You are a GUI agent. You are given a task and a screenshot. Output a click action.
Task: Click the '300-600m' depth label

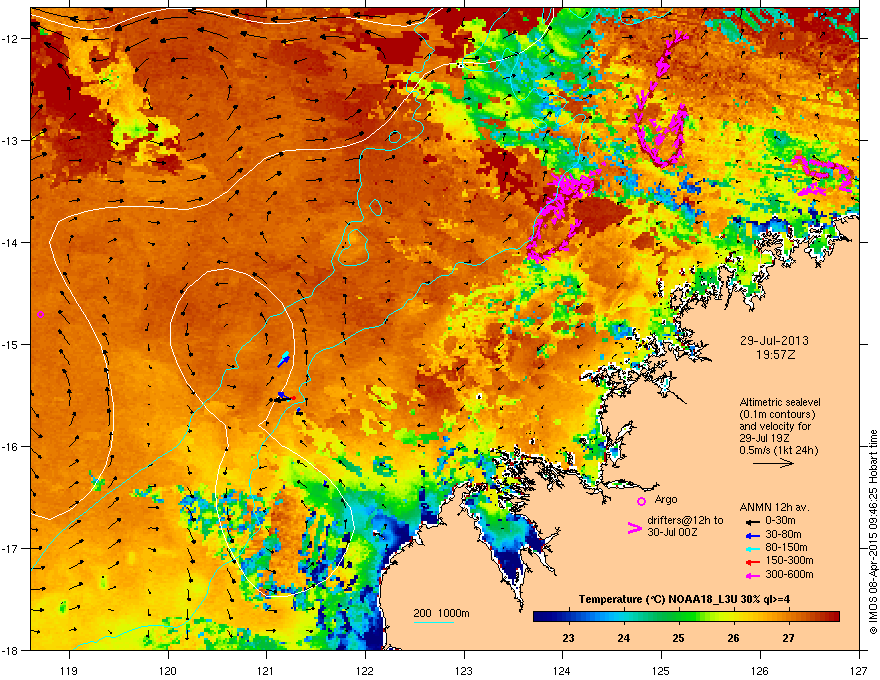789,574
